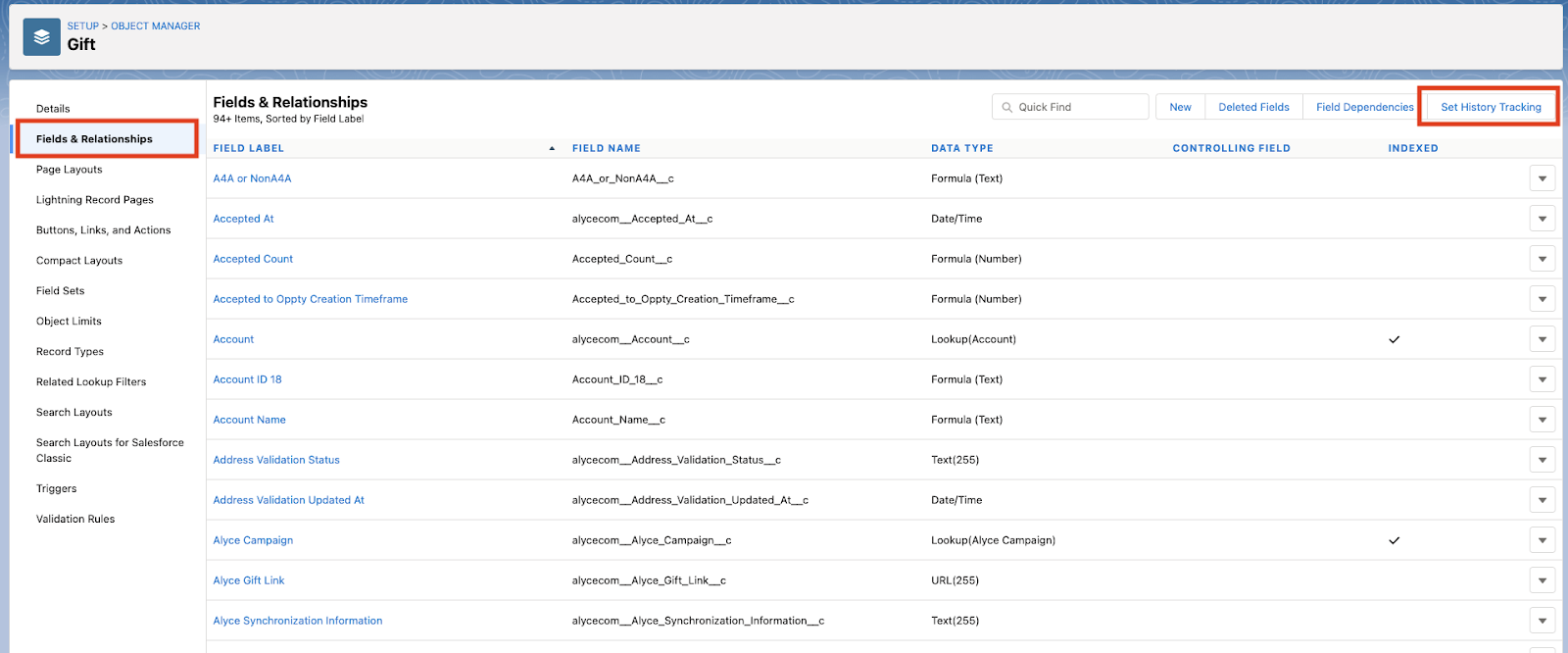Click the Accepted_Count__c field name
Viewport: 1568px width, 653px height.
pyautogui.click(x=622, y=259)
